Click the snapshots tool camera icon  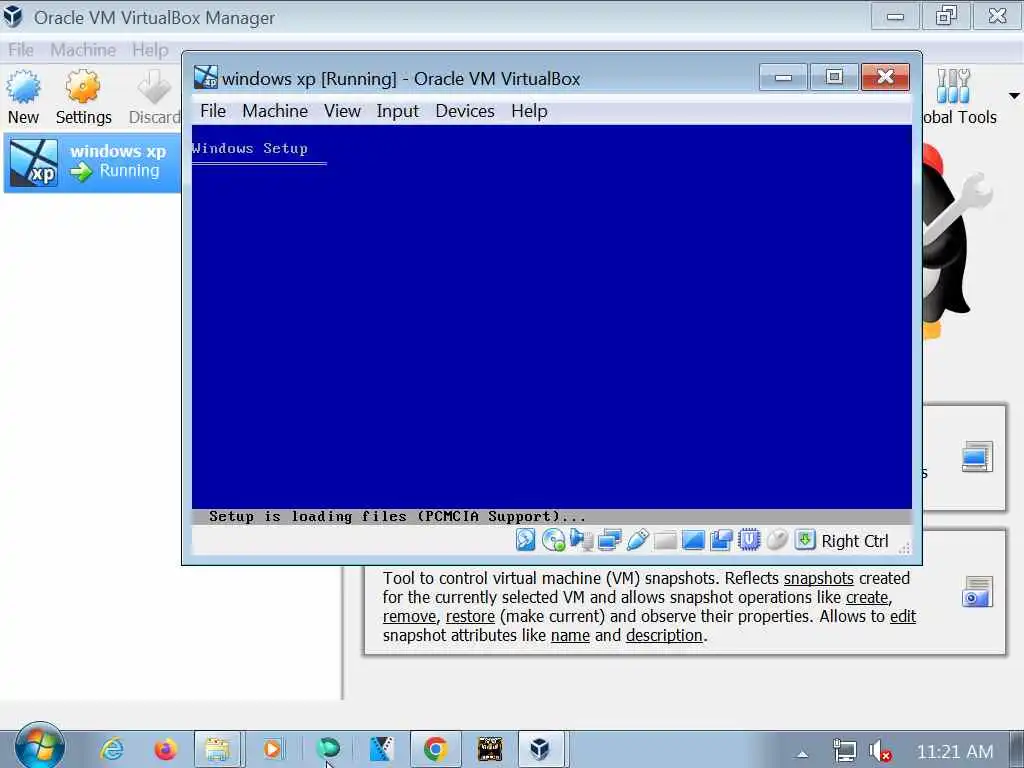(x=977, y=592)
